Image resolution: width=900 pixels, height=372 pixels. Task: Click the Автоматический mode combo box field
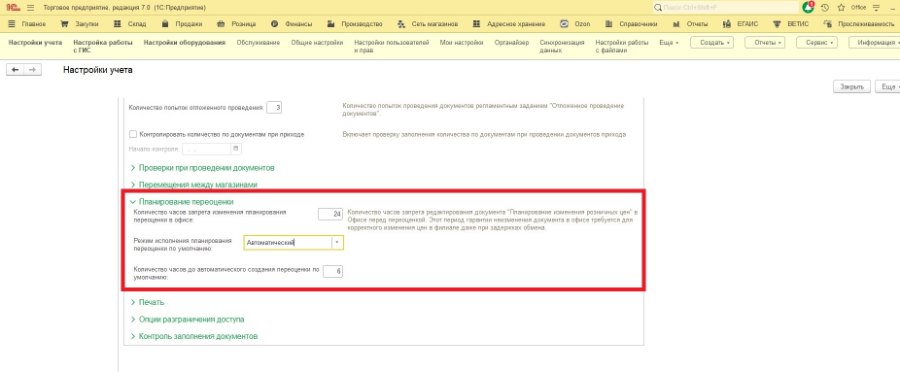[287, 243]
